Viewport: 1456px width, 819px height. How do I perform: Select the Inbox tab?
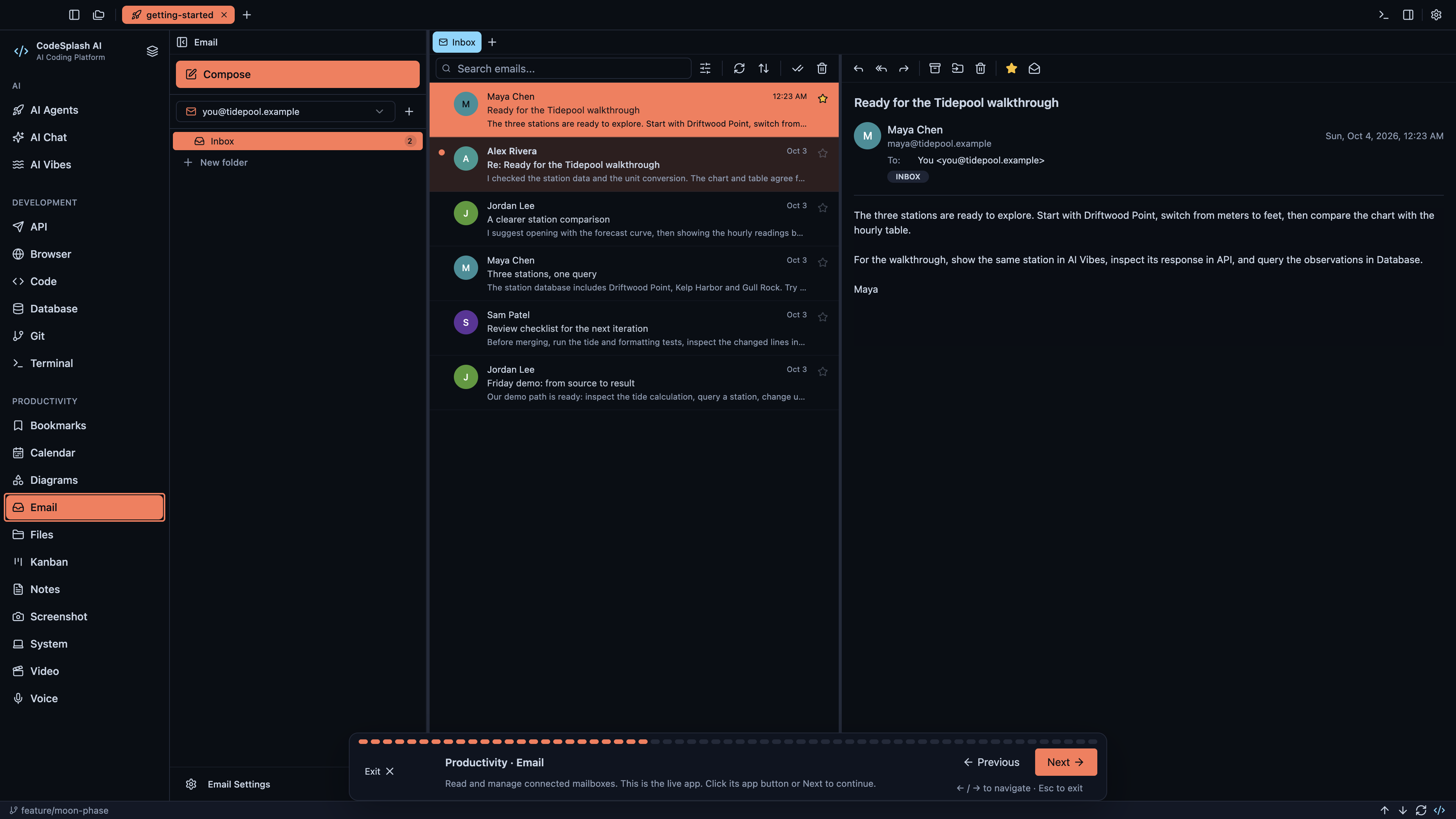point(457,42)
